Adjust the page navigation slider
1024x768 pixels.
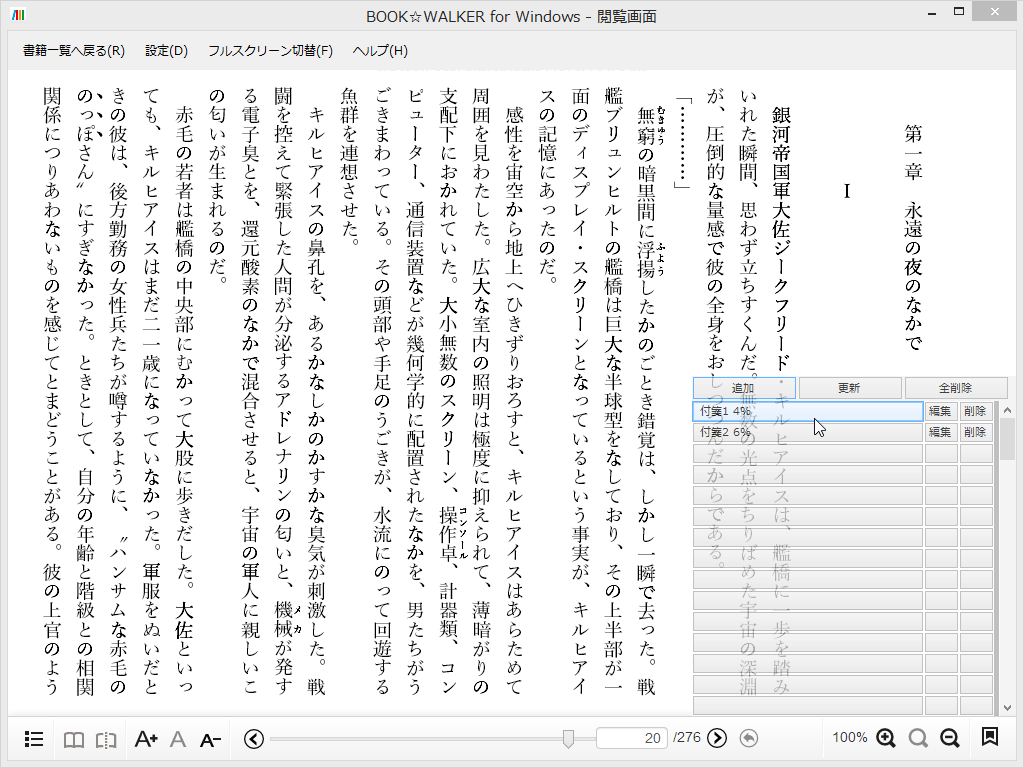[570, 738]
